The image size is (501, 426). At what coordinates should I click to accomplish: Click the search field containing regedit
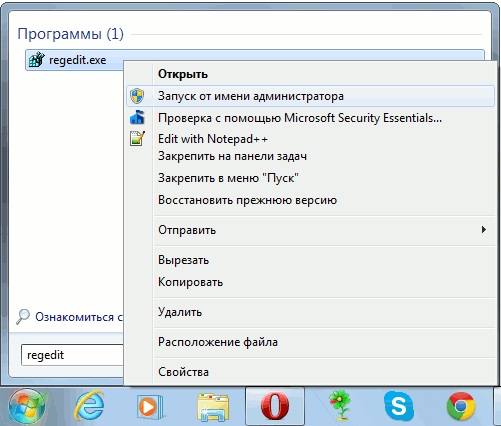(x=72, y=355)
